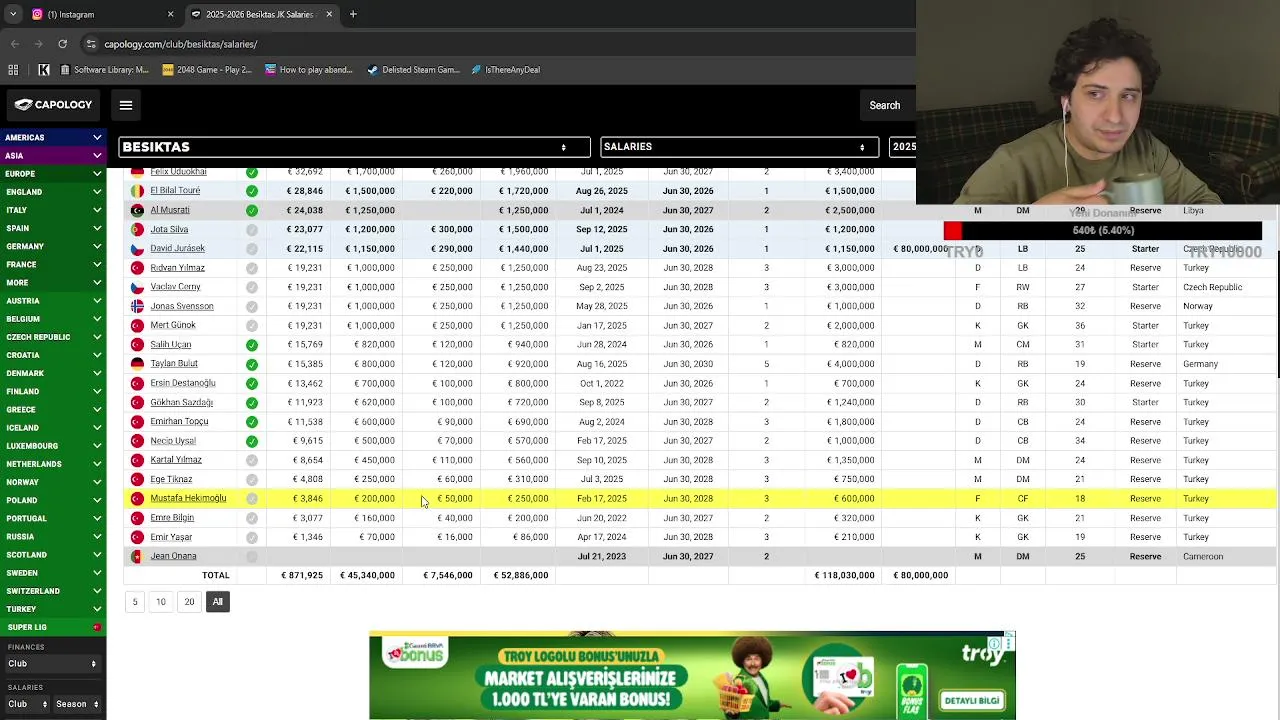
Task: Open the bookmarks apps grid icon
Action: (13, 70)
